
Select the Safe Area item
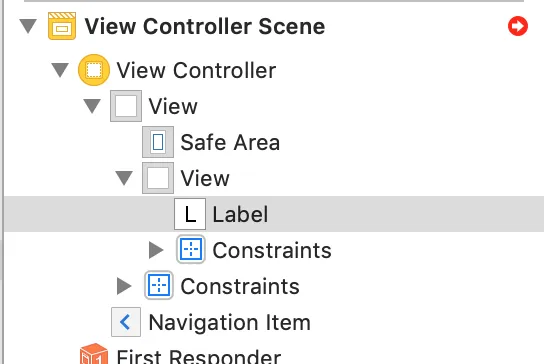(230, 142)
